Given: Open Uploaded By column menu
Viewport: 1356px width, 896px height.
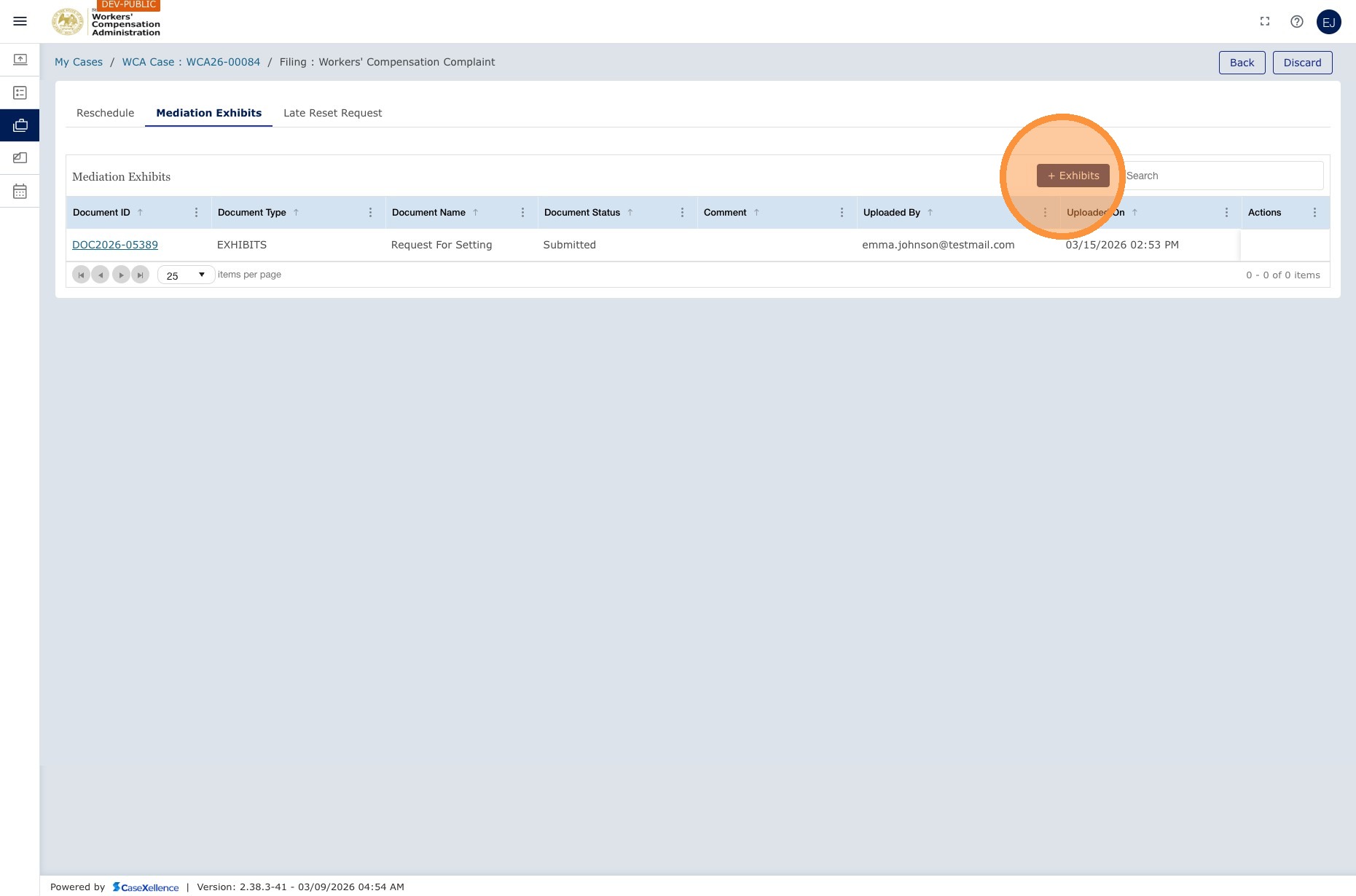Looking at the screenshot, I should click(x=1045, y=213).
